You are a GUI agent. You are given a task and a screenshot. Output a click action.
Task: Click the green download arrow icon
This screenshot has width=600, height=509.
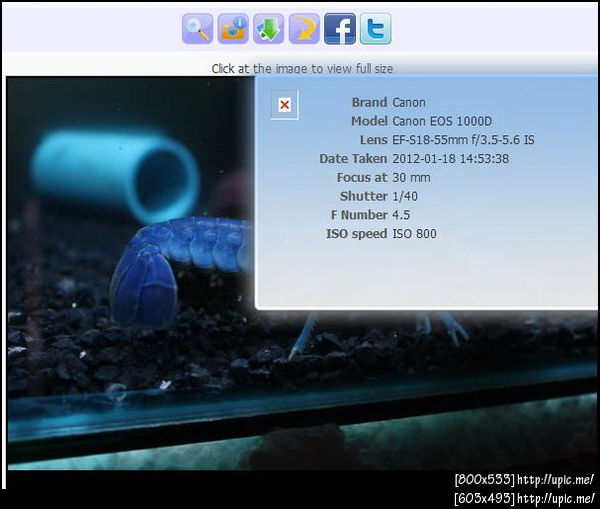(269, 29)
